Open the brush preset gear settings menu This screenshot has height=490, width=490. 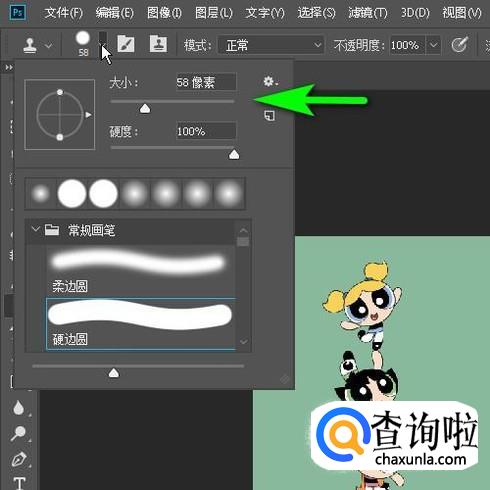point(270,81)
